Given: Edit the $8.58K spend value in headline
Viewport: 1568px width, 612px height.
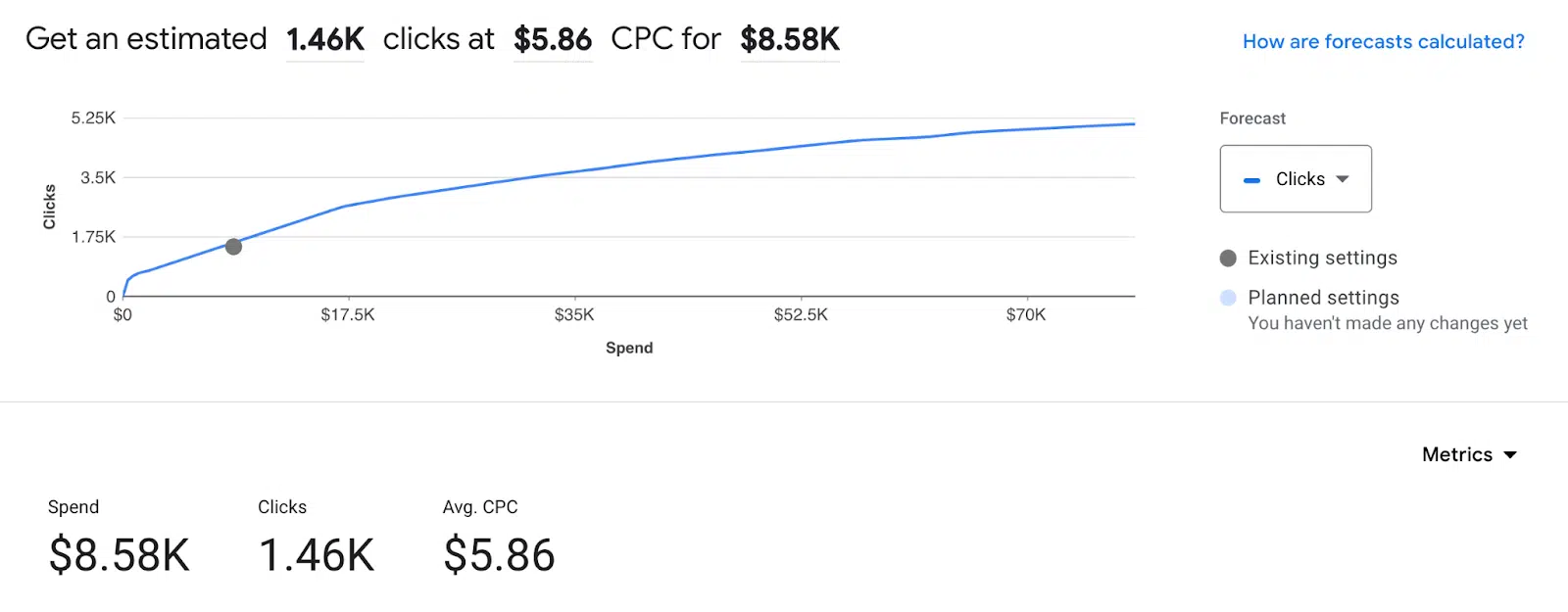Looking at the screenshot, I should 790,40.
